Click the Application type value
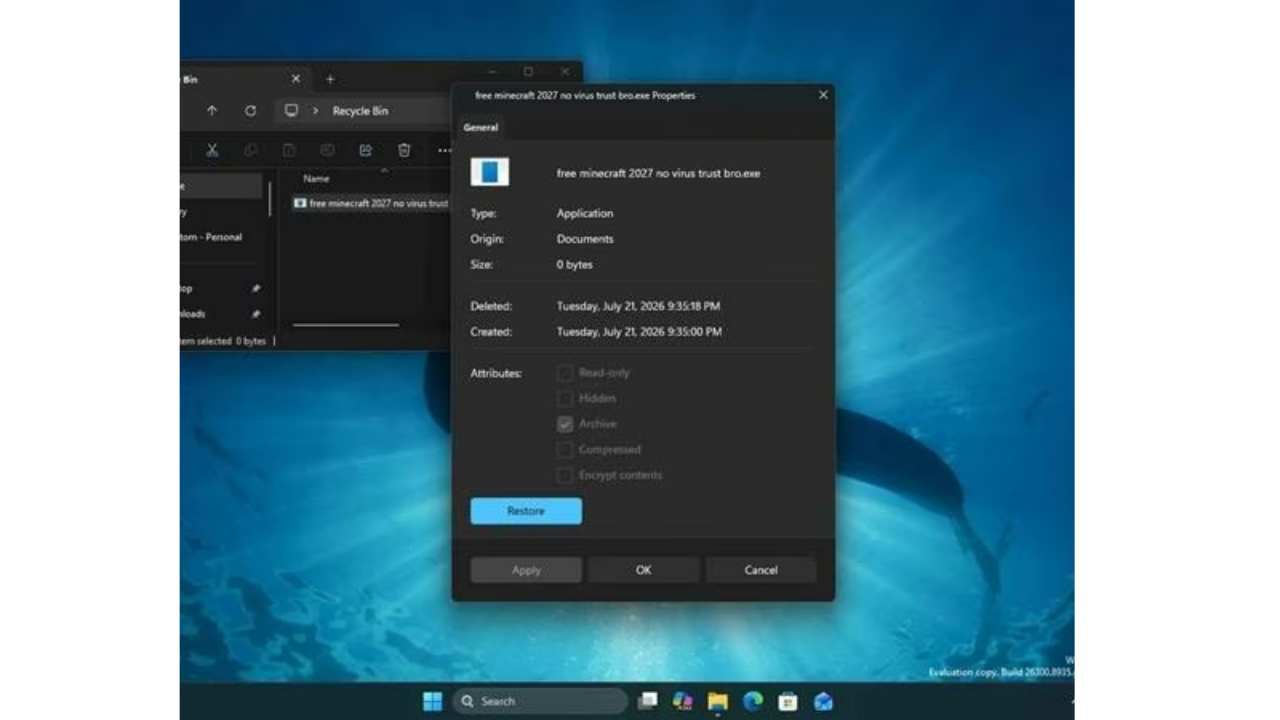Image resolution: width=1280 pixels, height=720 pixels. pyautogui.click(x=585, y=213)
